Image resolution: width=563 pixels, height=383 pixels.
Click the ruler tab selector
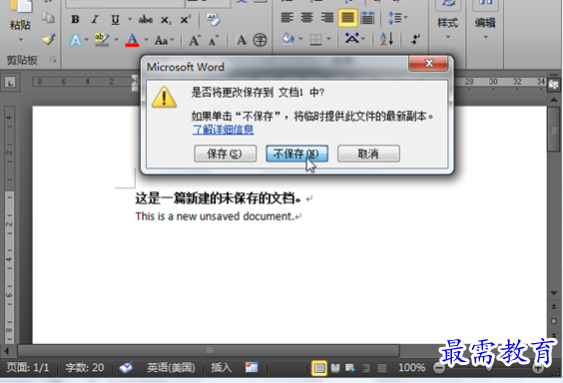click(10, 83)
